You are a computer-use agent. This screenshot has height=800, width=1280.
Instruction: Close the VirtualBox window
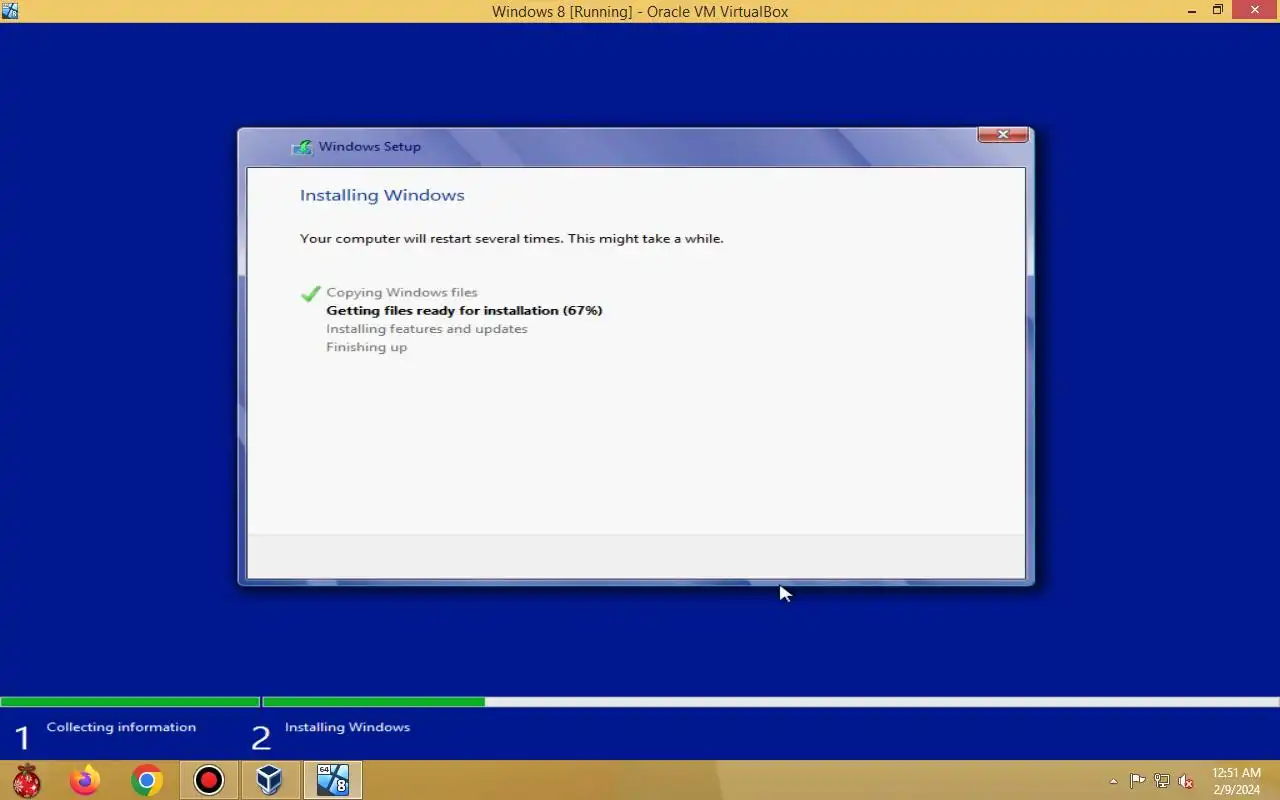pos(1256,10)
